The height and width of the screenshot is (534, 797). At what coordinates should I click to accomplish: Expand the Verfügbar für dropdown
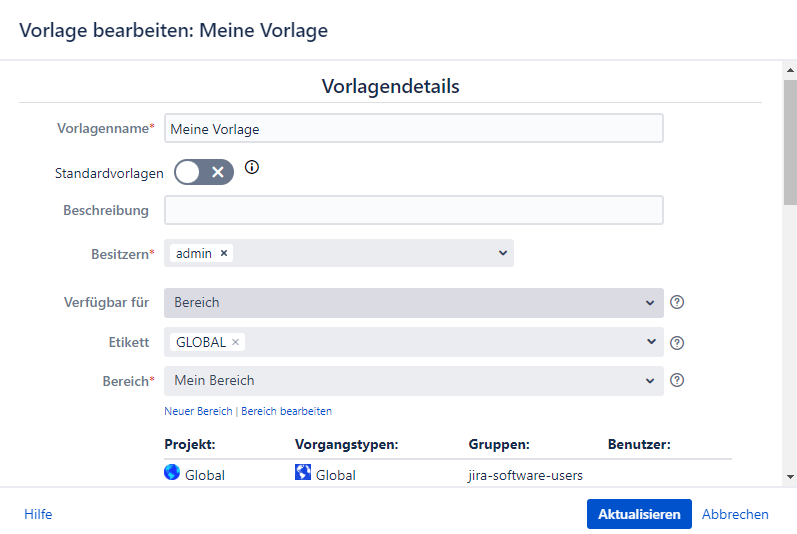coord(651,302)
